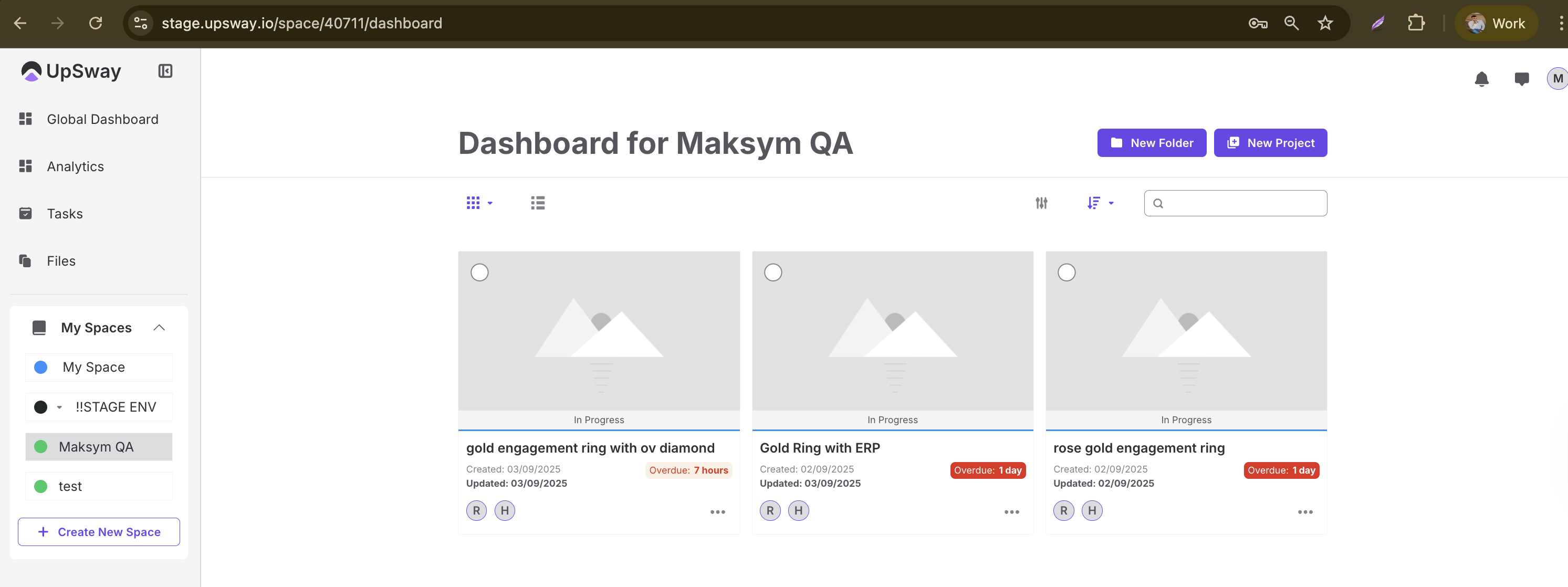Switch to list view layout
Screen dimensions: 1568x587
point(537,203)
